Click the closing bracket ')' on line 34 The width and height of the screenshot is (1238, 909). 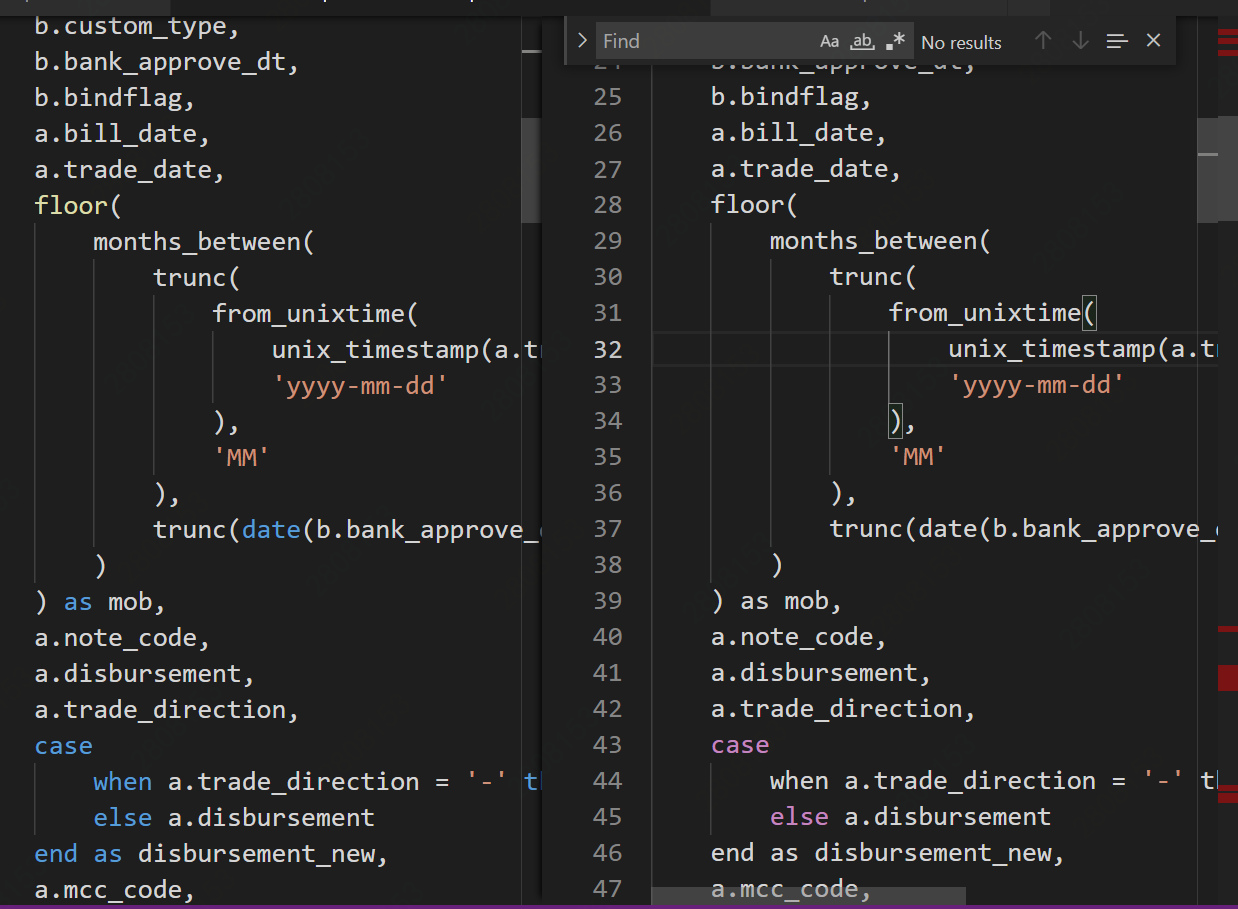click(x=896, y=421)
